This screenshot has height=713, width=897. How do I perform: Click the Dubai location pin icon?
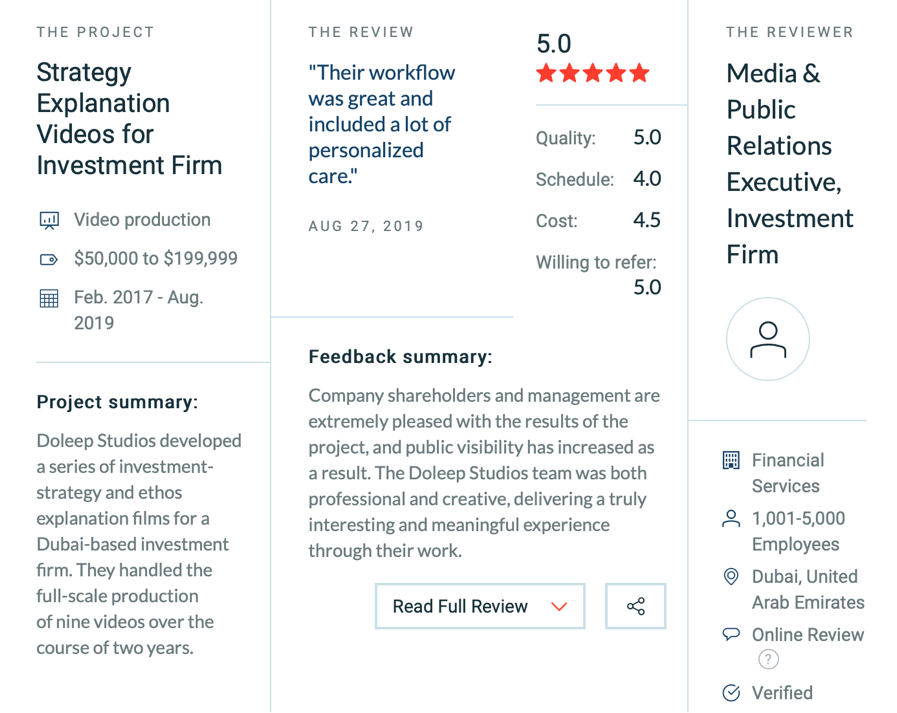coord(731,576)
